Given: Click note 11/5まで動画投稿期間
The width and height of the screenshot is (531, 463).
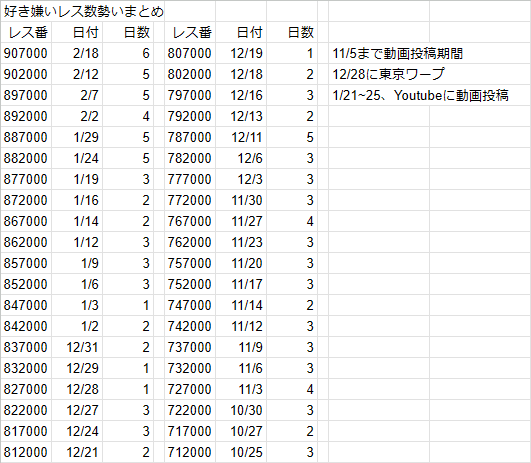Looking at the screenshot, I should click(x=398, y=53).
